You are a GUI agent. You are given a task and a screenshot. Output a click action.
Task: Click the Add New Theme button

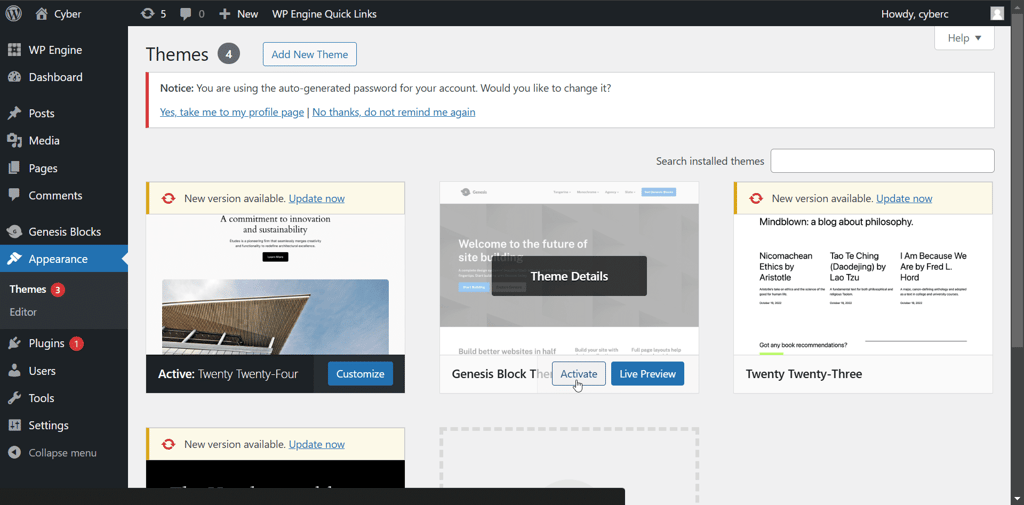tap(310, 54)
